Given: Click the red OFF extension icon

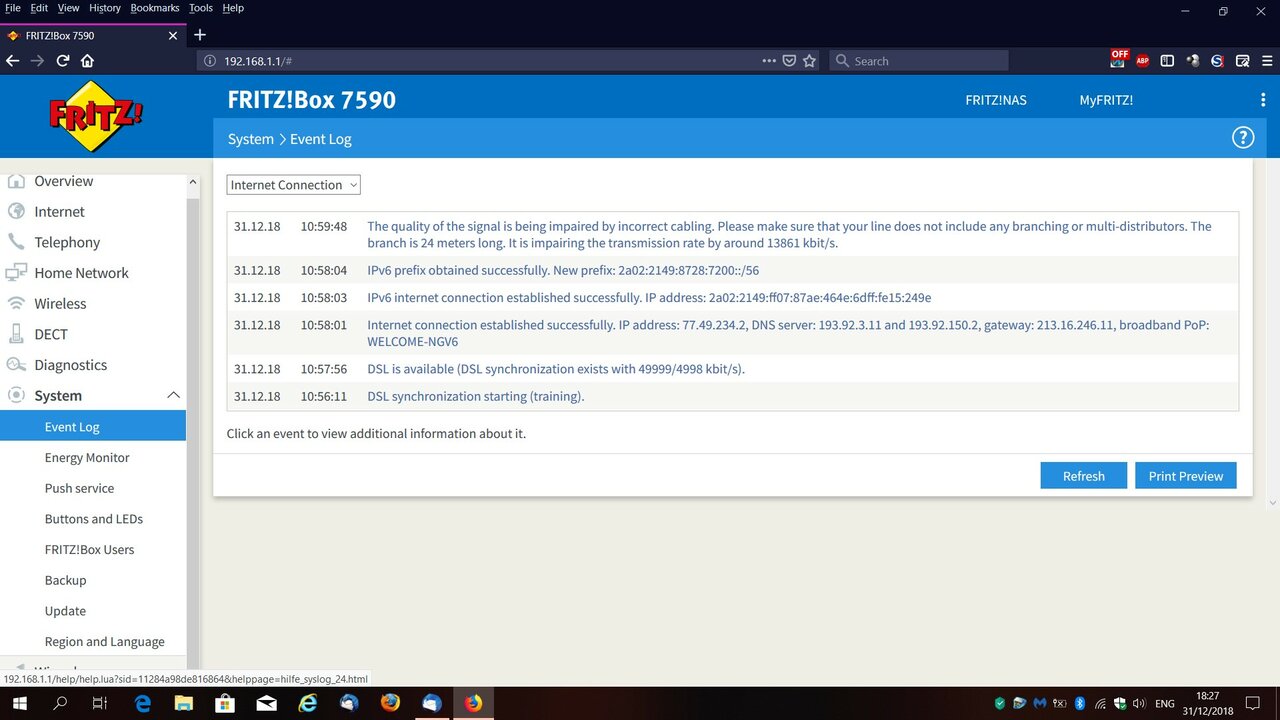Looking at the screenshot, I should click(x=1118, y=59).
